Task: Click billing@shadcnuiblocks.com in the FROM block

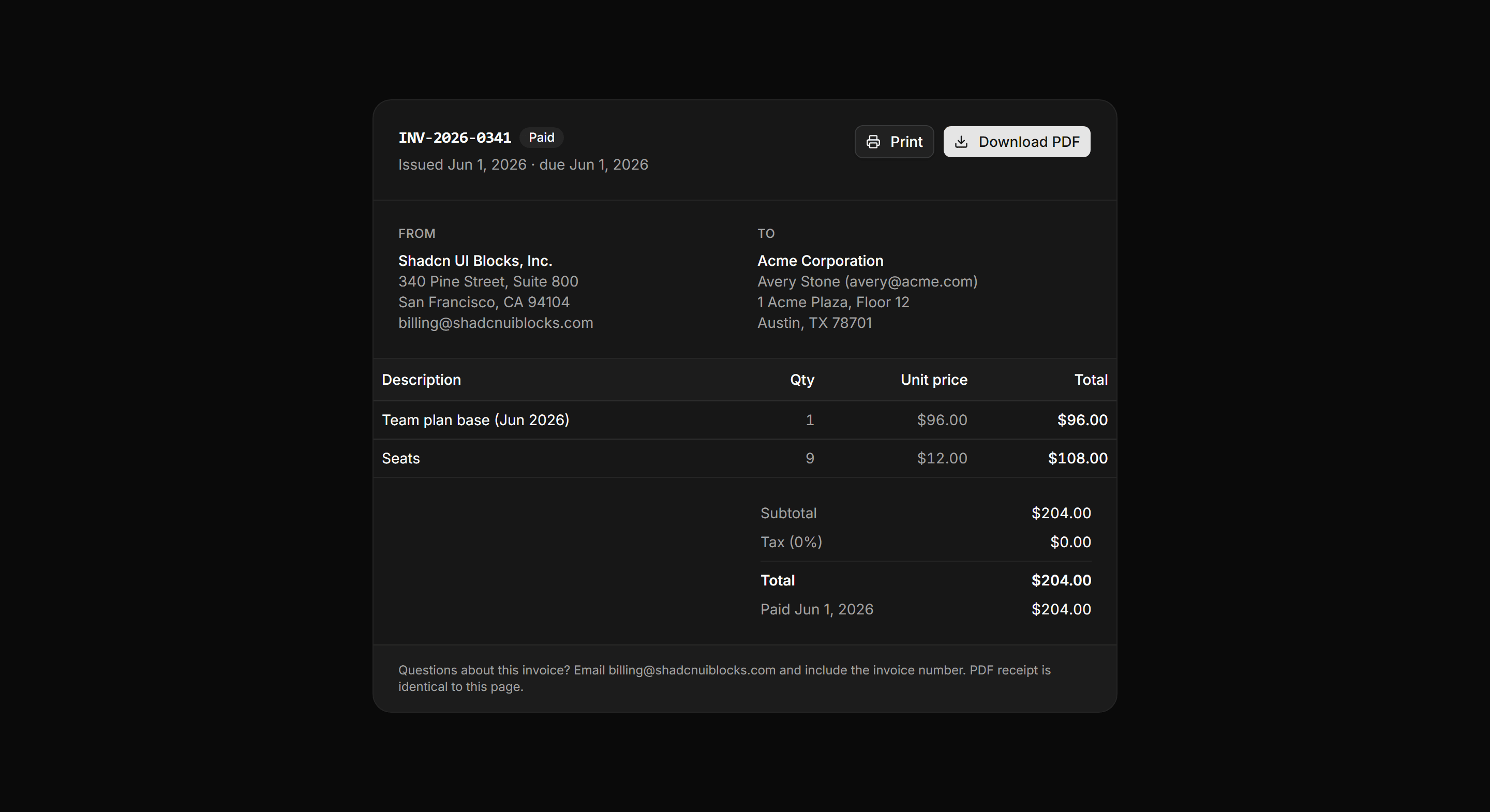Action: [x=496, y=323]
